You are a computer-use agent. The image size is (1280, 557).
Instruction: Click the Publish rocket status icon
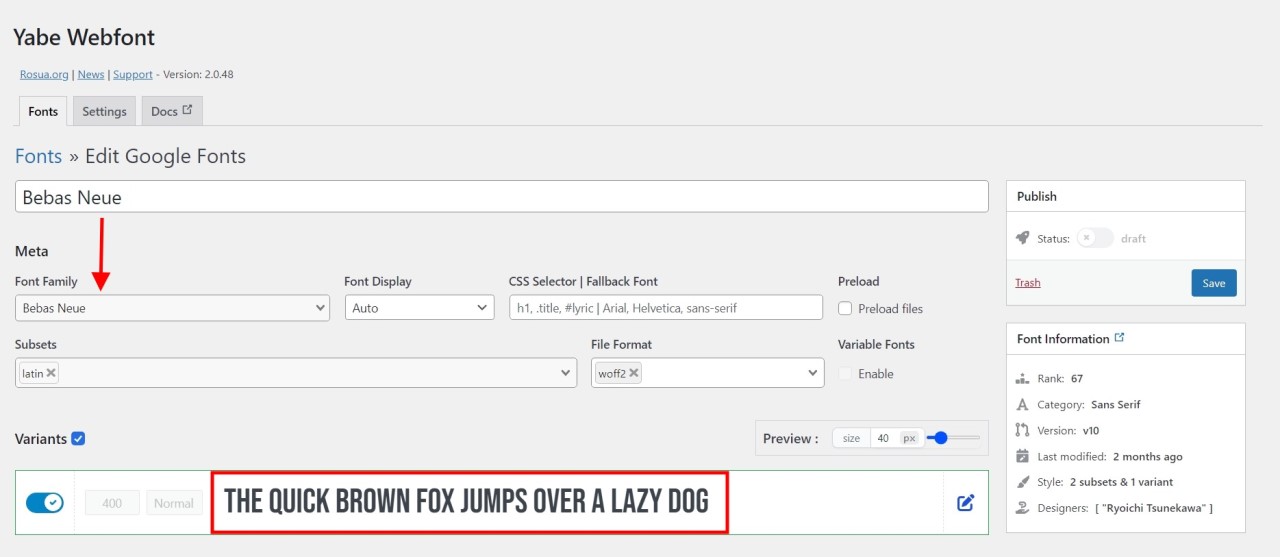(1022, 238)
